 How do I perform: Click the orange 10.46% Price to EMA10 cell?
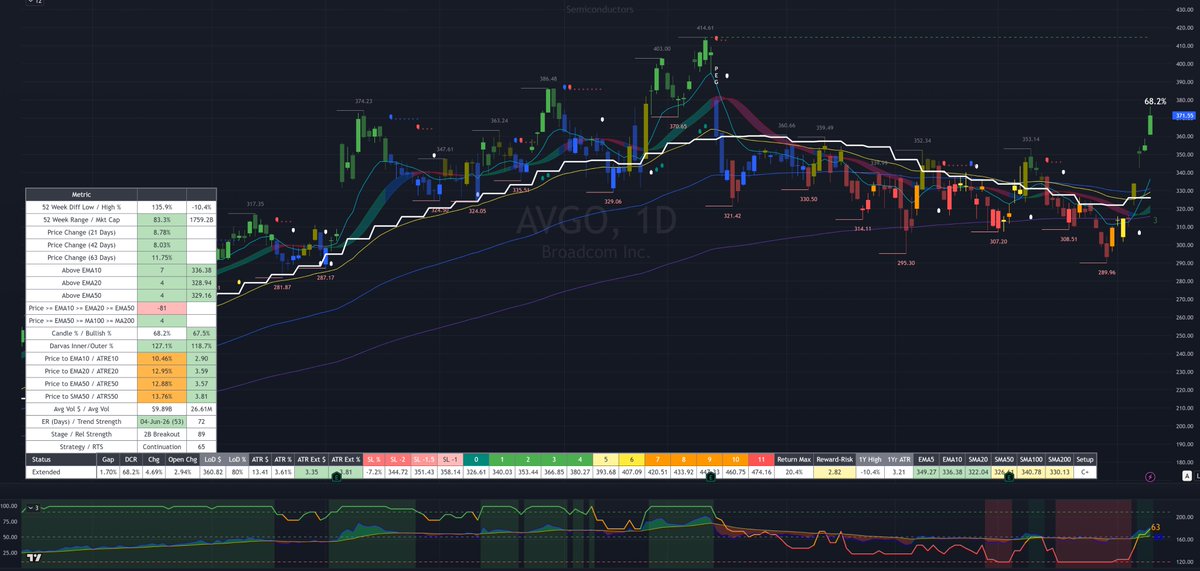click(162, 358)
